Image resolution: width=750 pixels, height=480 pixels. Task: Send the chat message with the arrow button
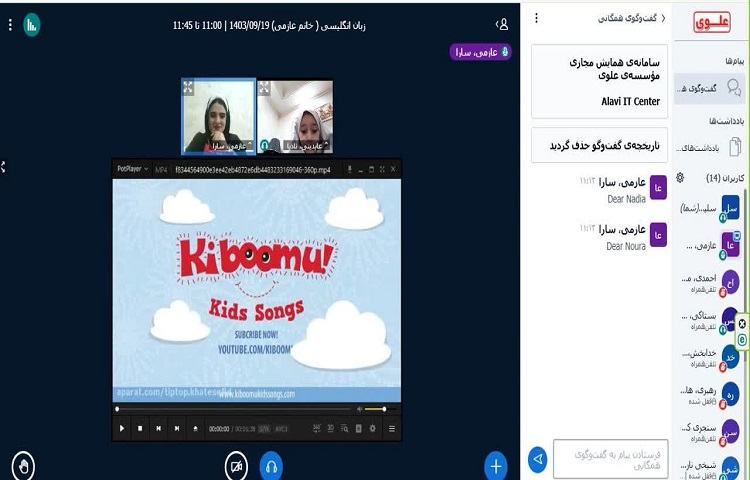(x=538, y=459)
